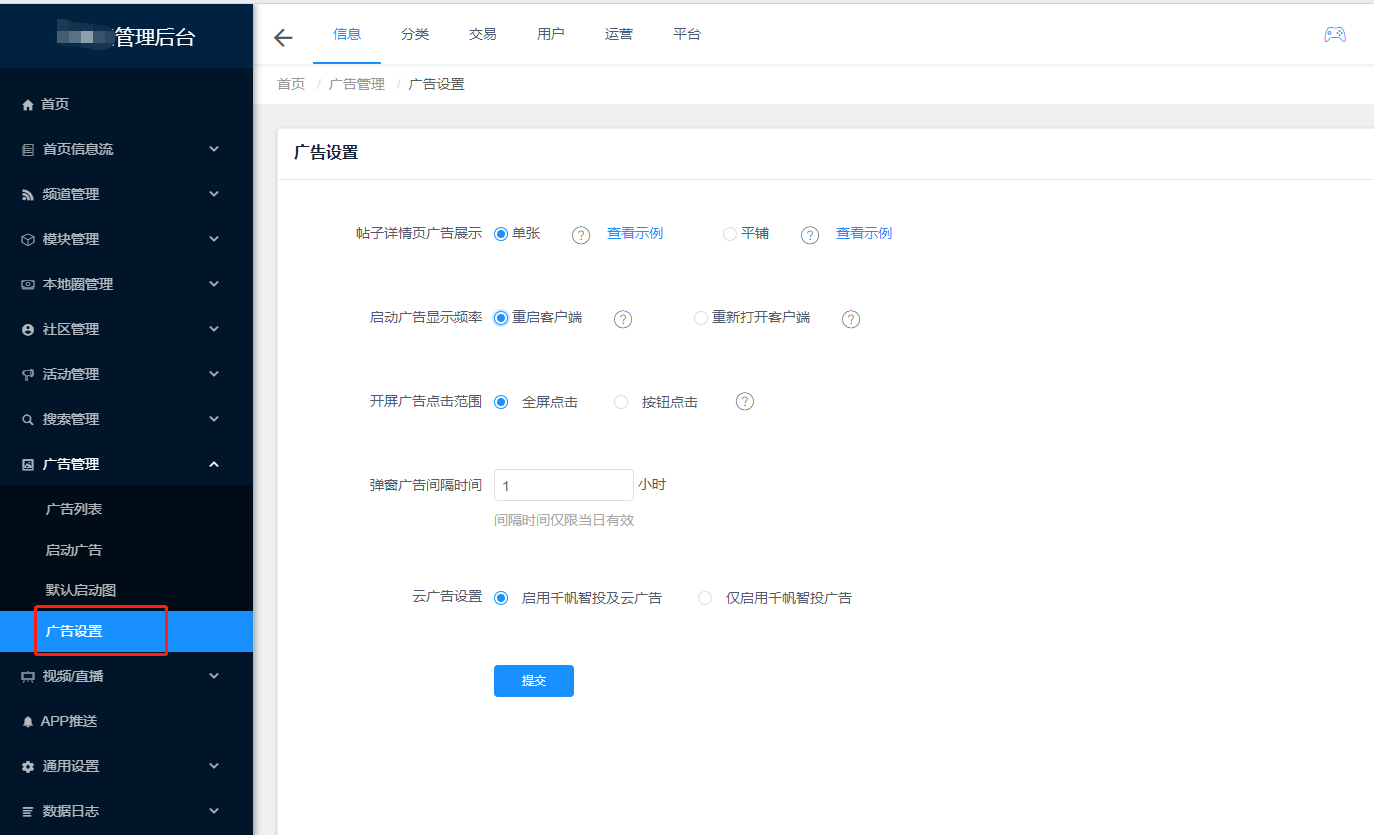The width and height of the screenshot is (1374, 835).
Task: Click the 管理后台 header title
Action: [x=155, y=37]
